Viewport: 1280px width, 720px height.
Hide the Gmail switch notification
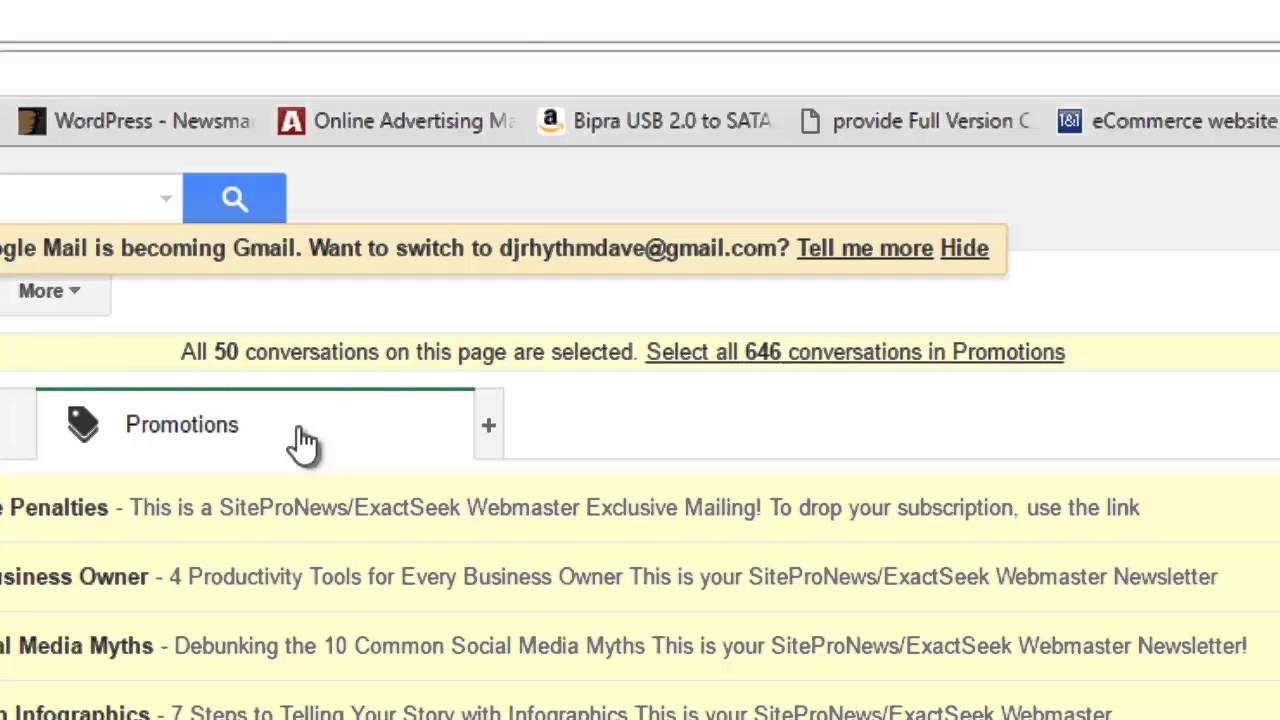tap(964, 248)
